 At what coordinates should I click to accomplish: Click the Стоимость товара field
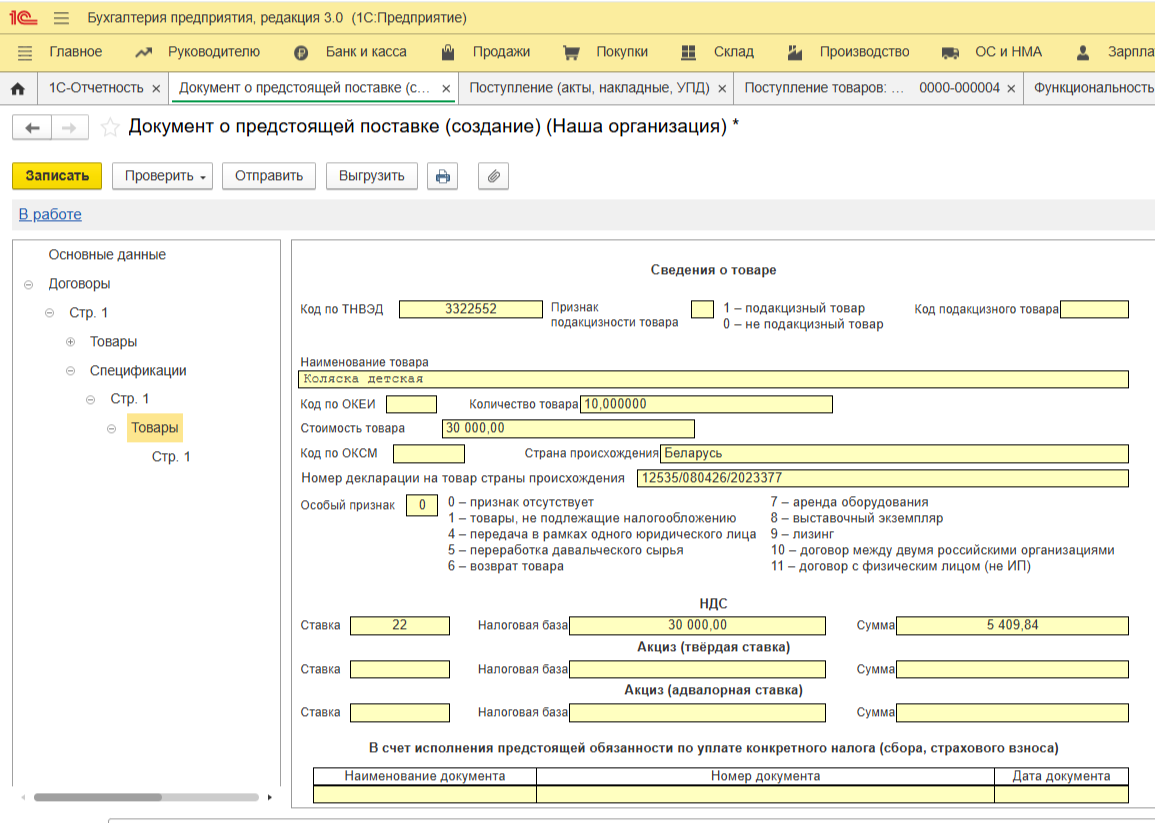568,428
